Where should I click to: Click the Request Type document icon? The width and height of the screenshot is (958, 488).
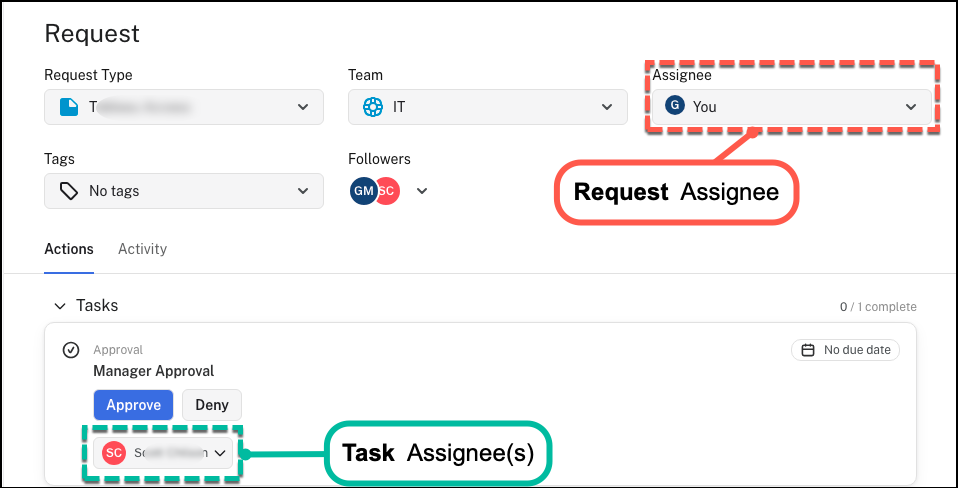click(68, 107)
